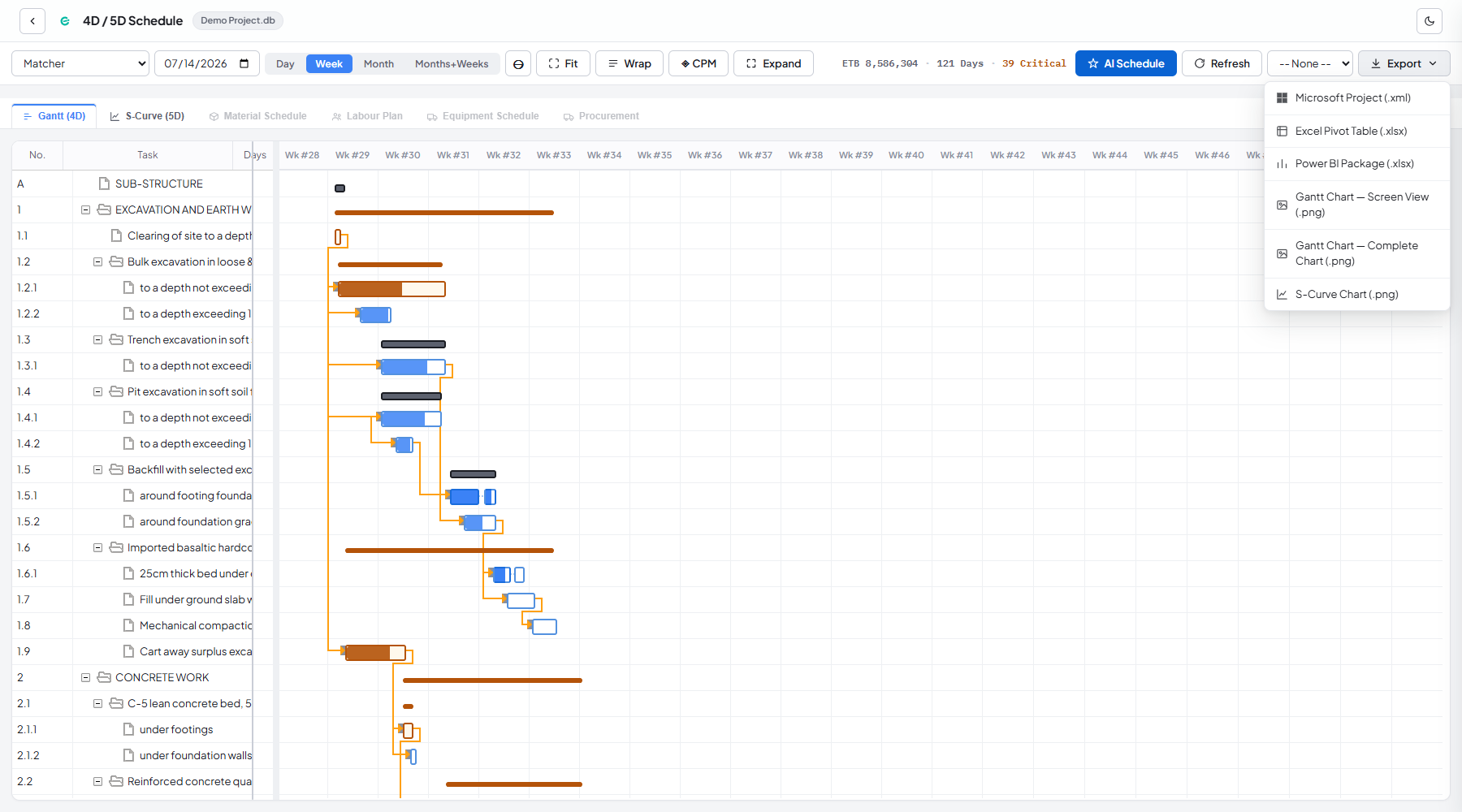Select blue Gantt bar for task 1.3.1
The height and width of the screenshot is (812, 1462).
pyautogui.click(x=413, y=367)
